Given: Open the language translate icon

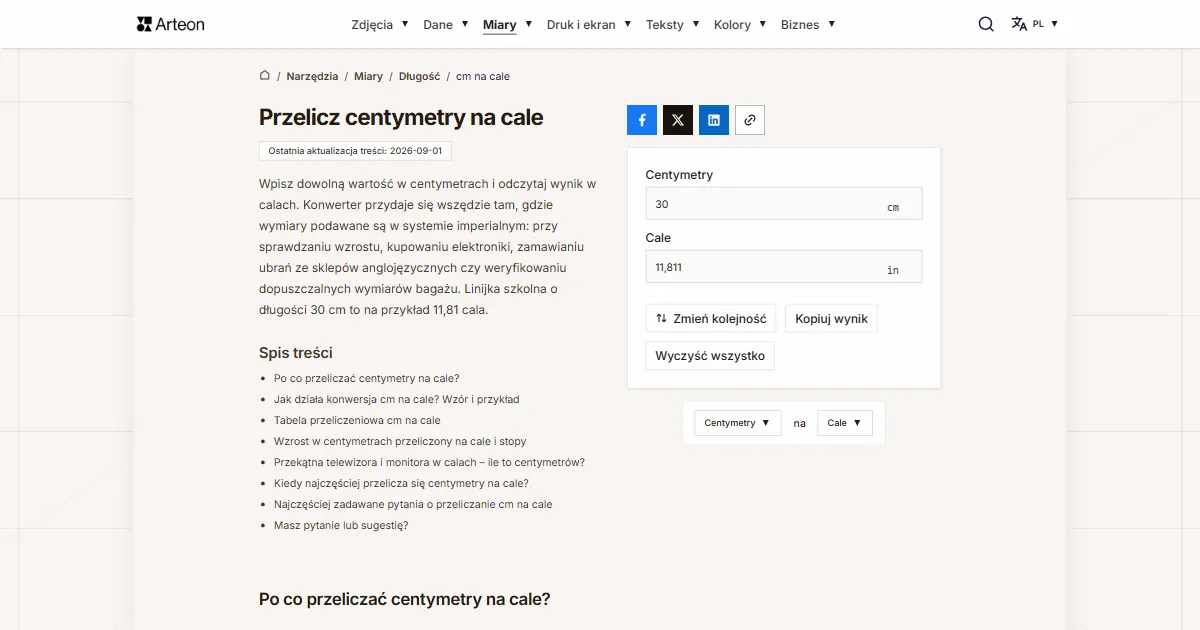Looking at the screenshot, I should tap(1019, 24).
